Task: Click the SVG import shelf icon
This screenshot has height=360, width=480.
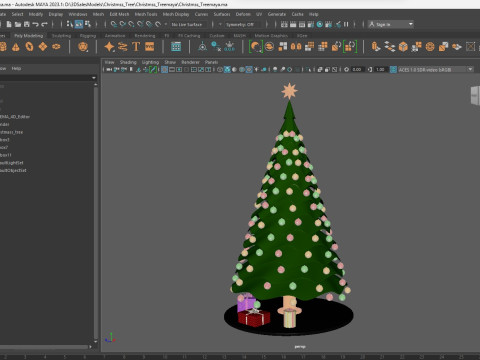Action: click(149, 47)
